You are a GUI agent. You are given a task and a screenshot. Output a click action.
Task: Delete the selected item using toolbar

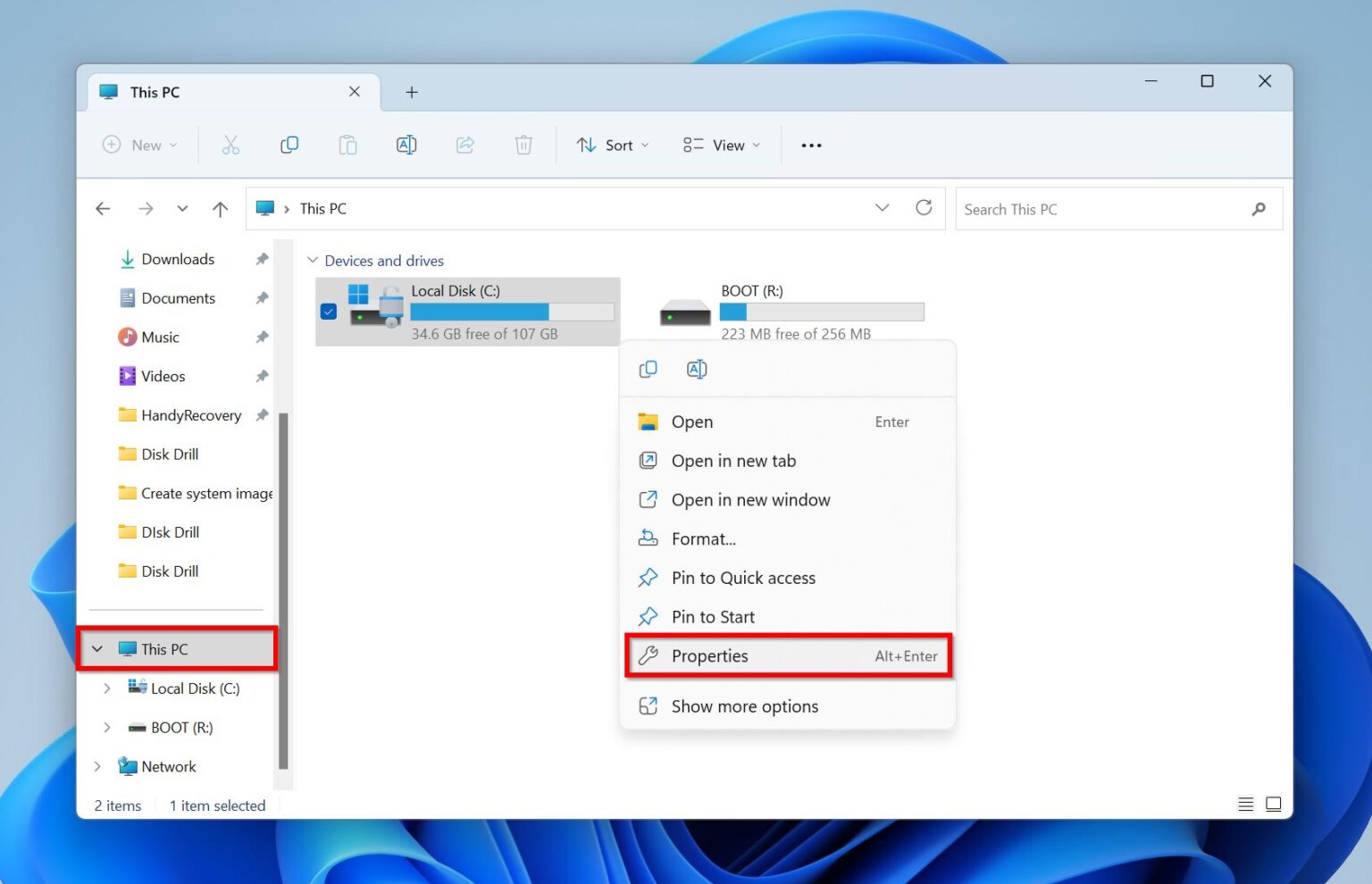coord(523,145)
